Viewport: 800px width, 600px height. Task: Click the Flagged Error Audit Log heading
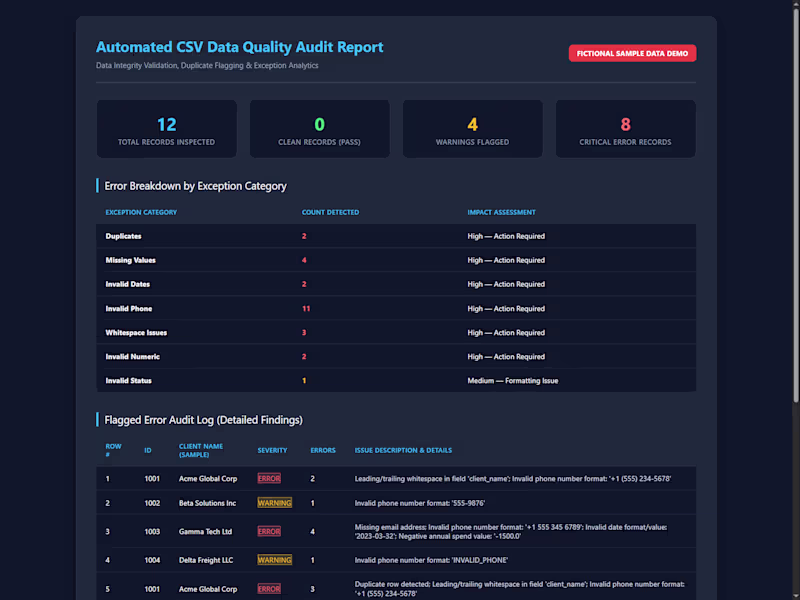tap(204, 420)
